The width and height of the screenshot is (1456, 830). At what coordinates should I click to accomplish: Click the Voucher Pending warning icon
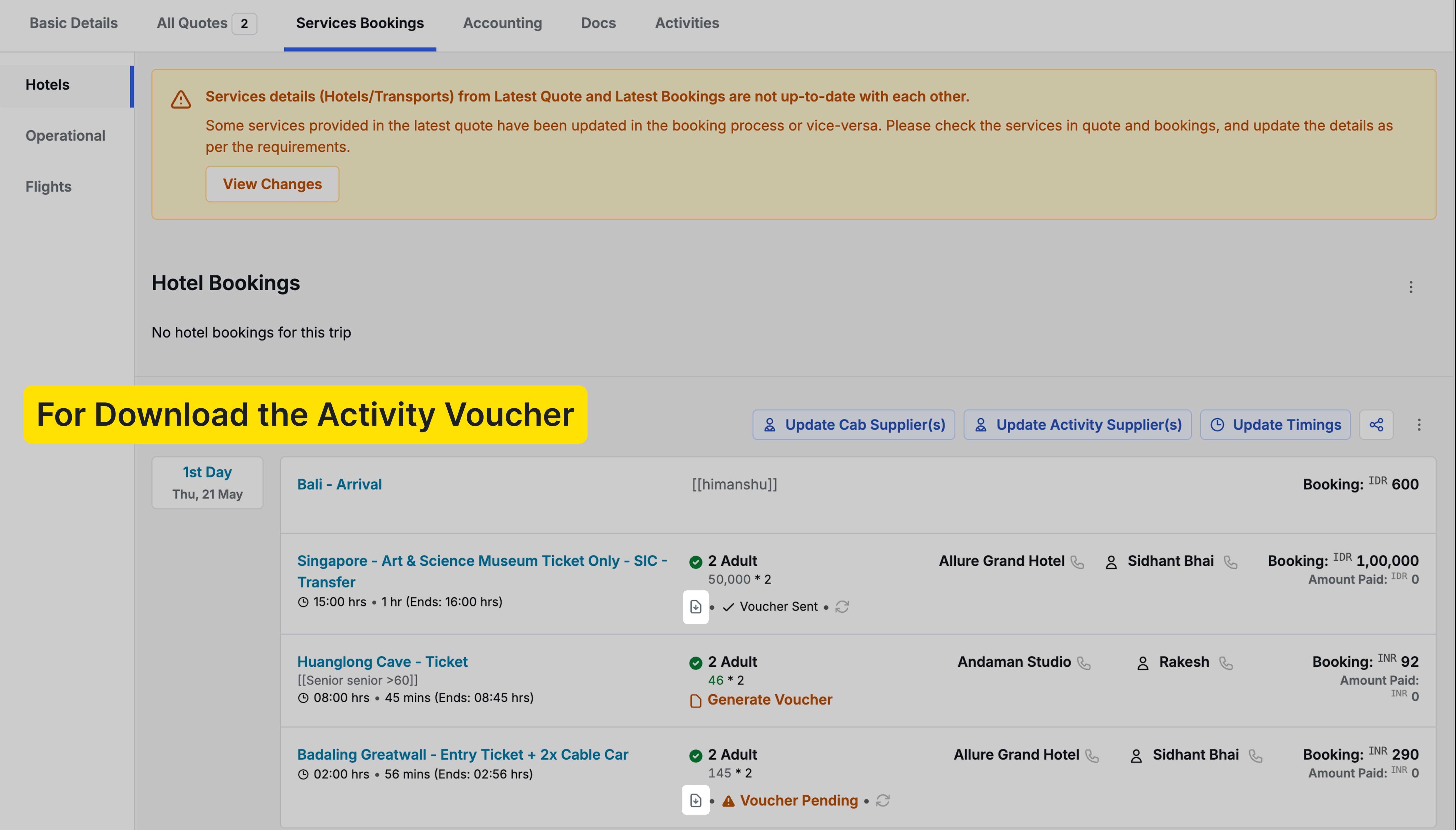click(728, 801)
